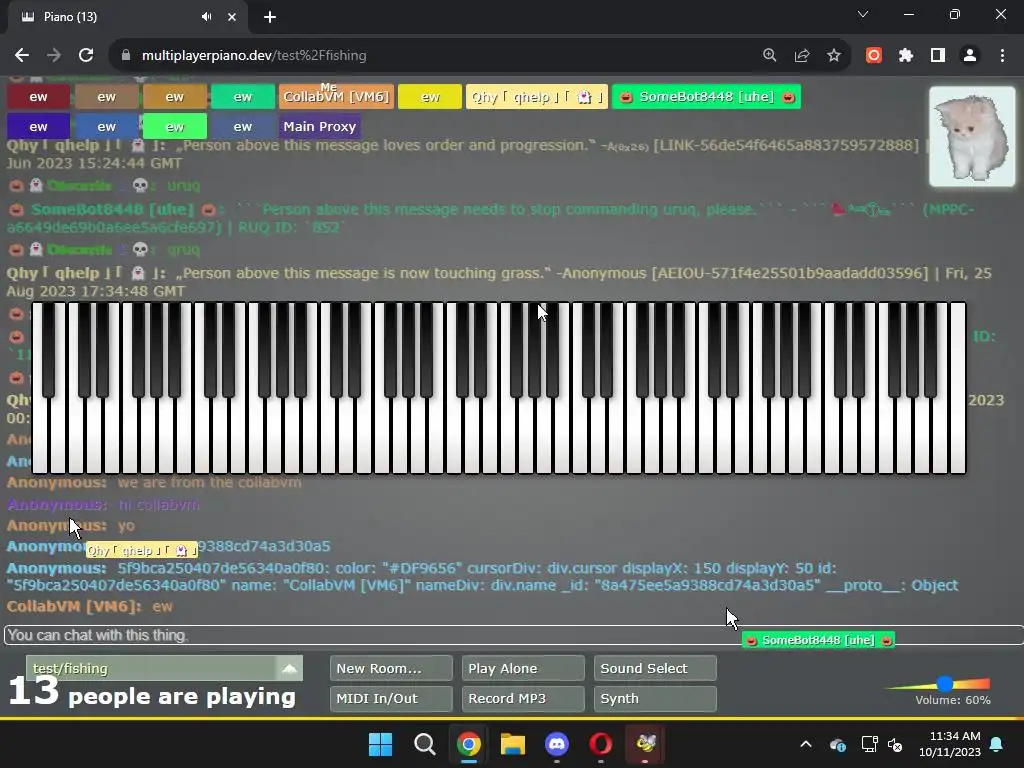View site info via the padlock icon
Viewport: 1024px width, 768px height.
[x=126, y=56]
